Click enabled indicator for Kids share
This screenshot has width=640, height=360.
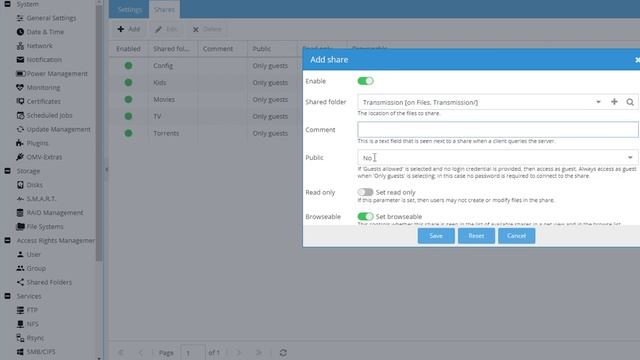tap(128, 82)
